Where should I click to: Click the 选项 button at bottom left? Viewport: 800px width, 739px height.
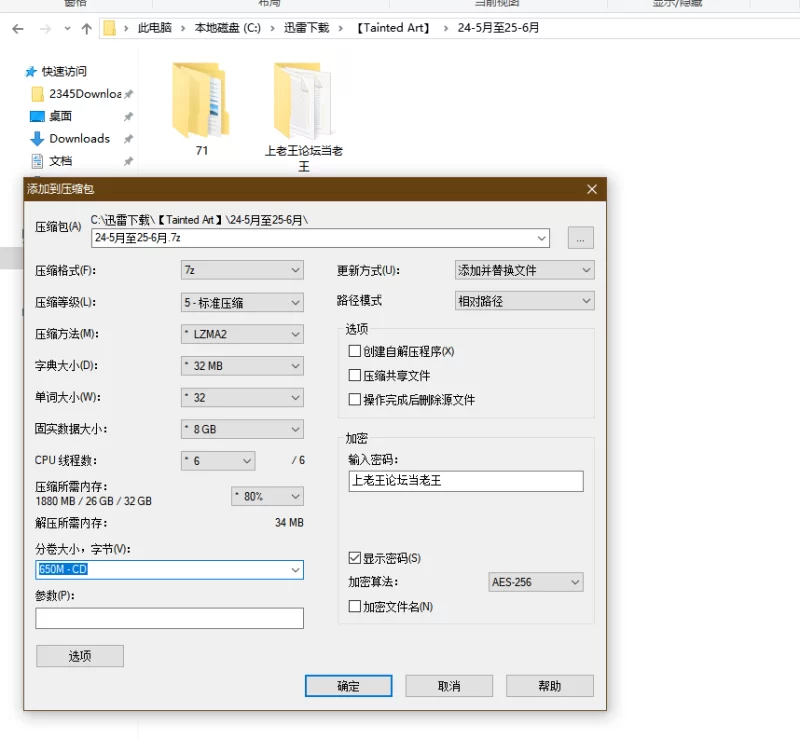coord(80,656)
